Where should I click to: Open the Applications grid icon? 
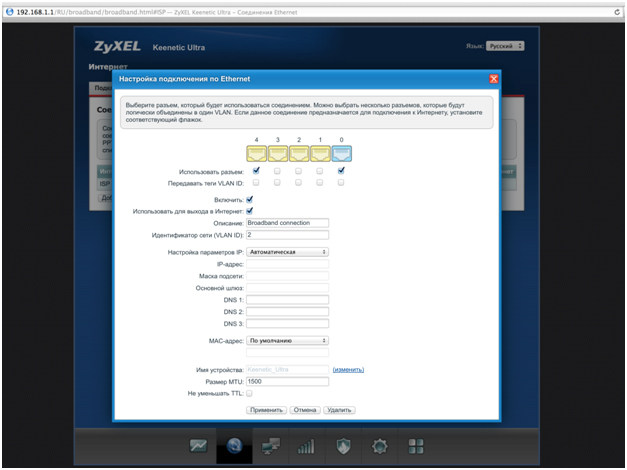click(416, 446)
